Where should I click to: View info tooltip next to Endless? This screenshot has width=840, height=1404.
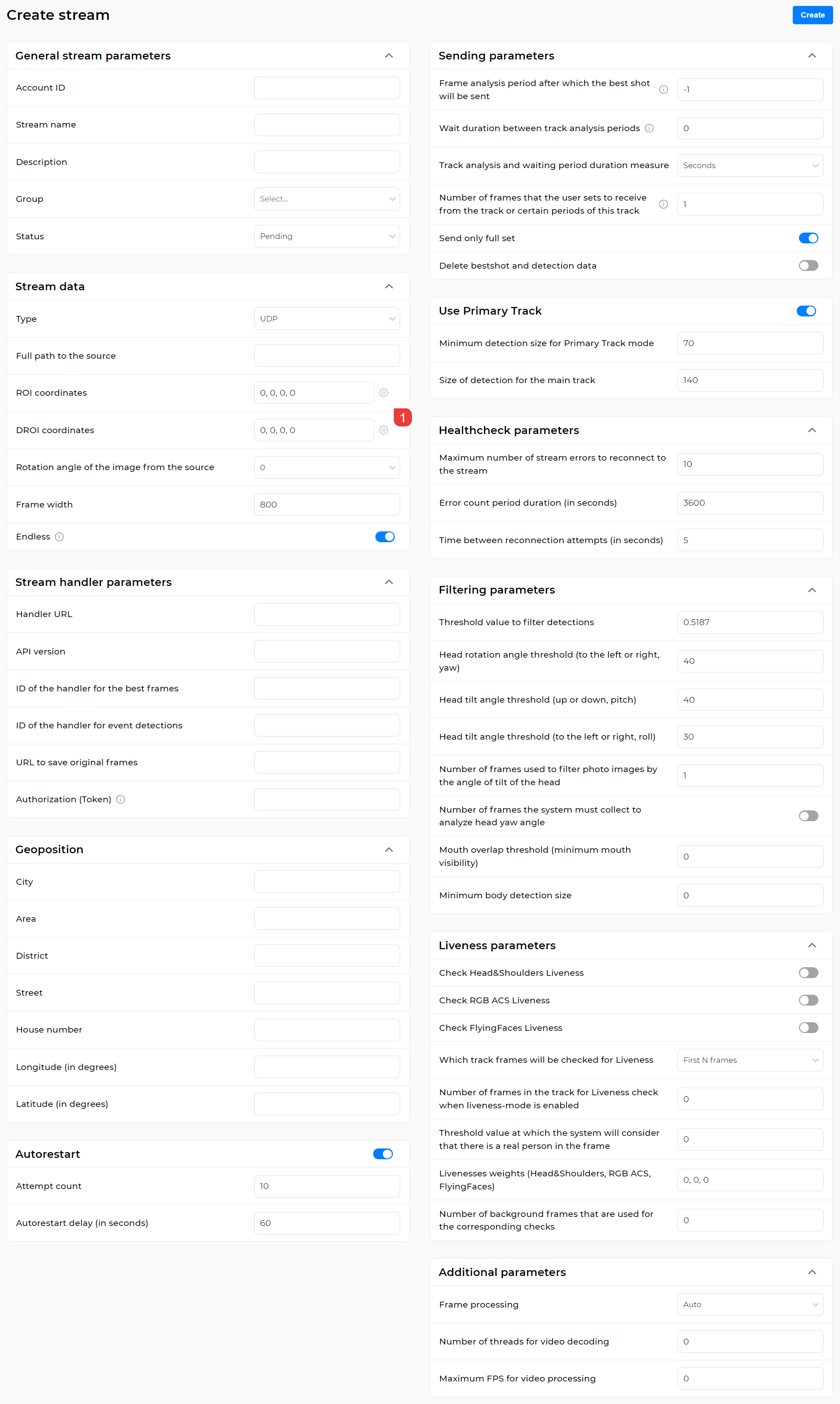click(x=60, y=536)
